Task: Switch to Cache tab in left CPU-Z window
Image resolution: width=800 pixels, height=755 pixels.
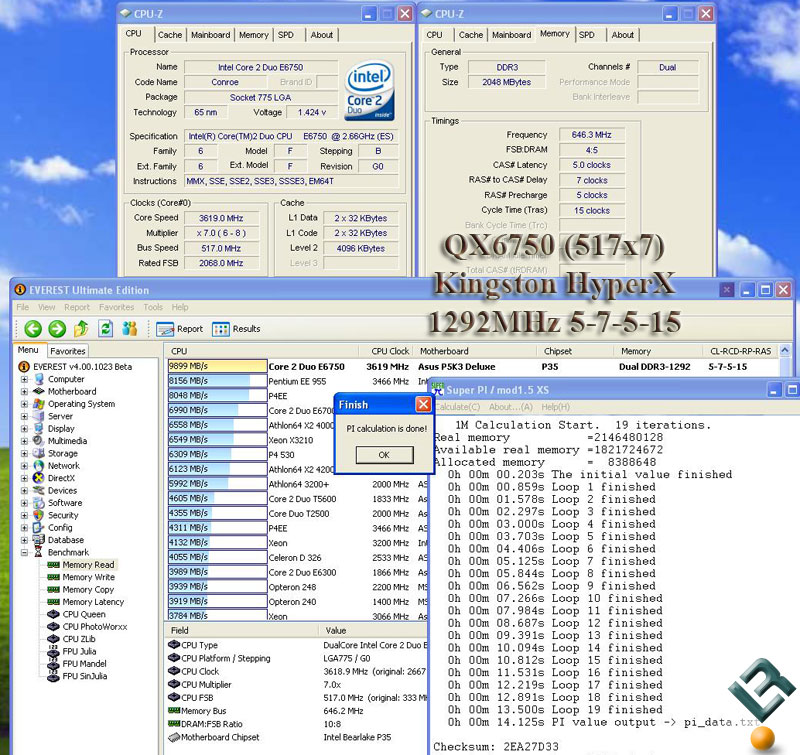Action: point(170,35)
